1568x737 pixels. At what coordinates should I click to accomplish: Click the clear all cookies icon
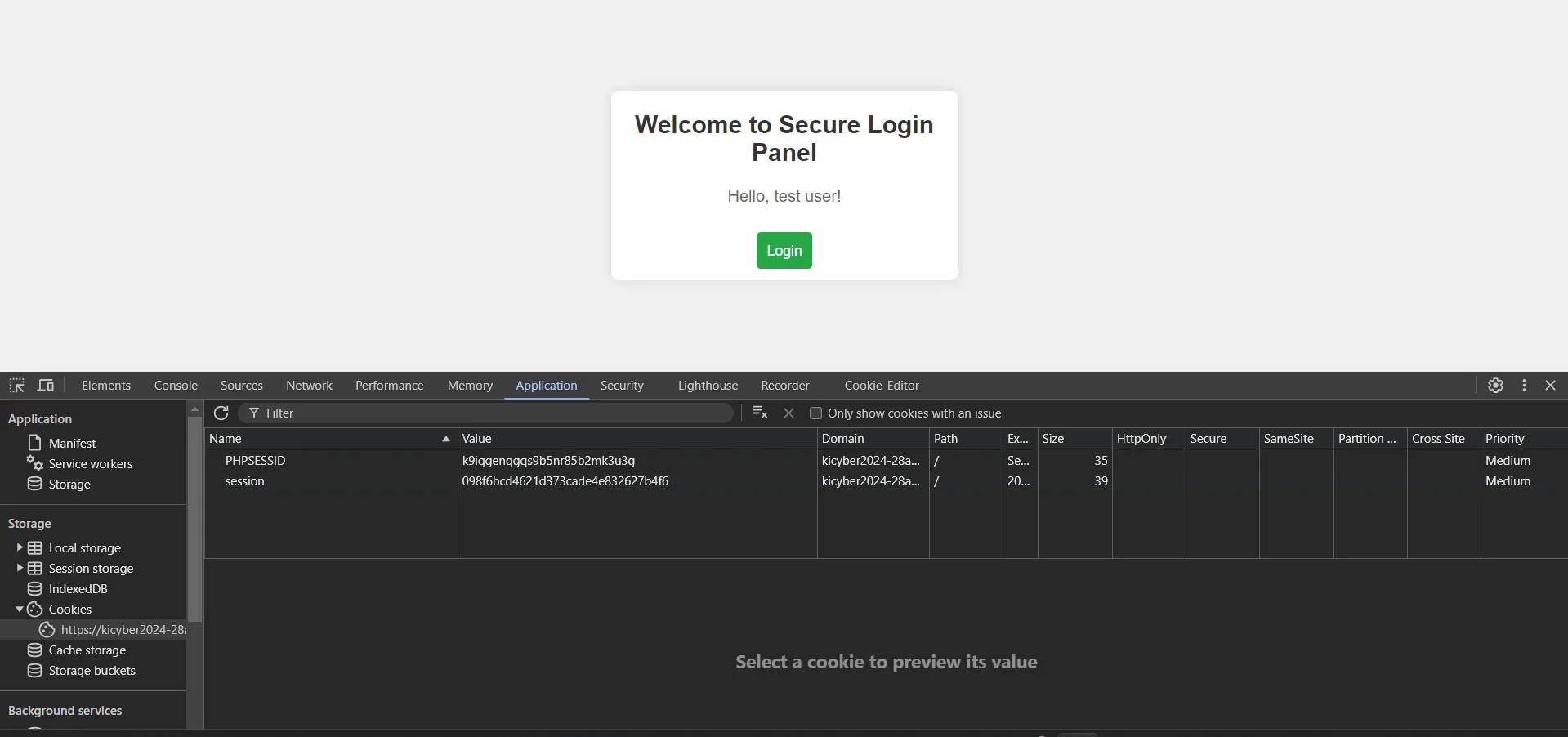760,413
